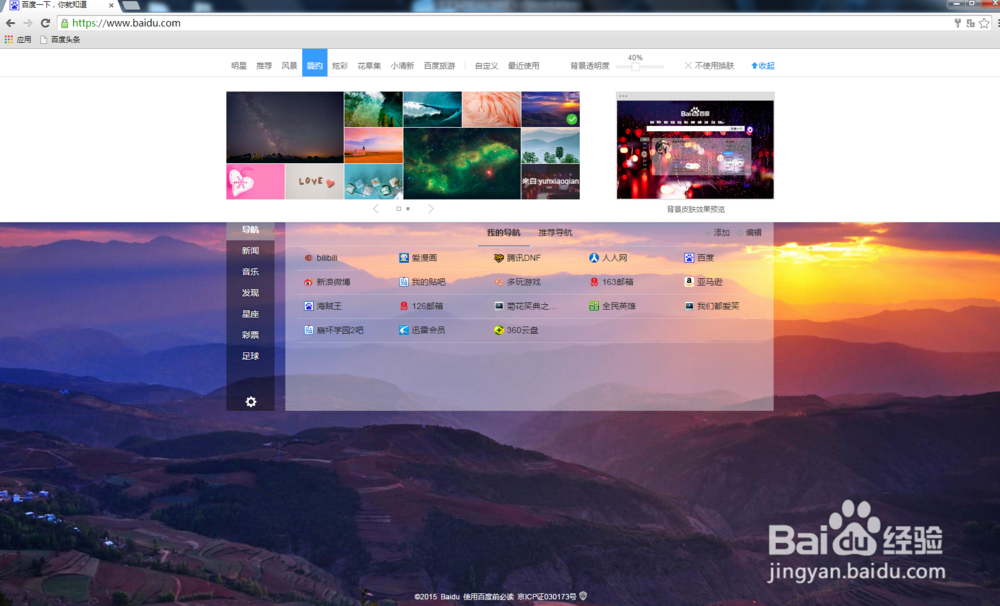Open the 自定义 custom skin tab

pos(487,66)
